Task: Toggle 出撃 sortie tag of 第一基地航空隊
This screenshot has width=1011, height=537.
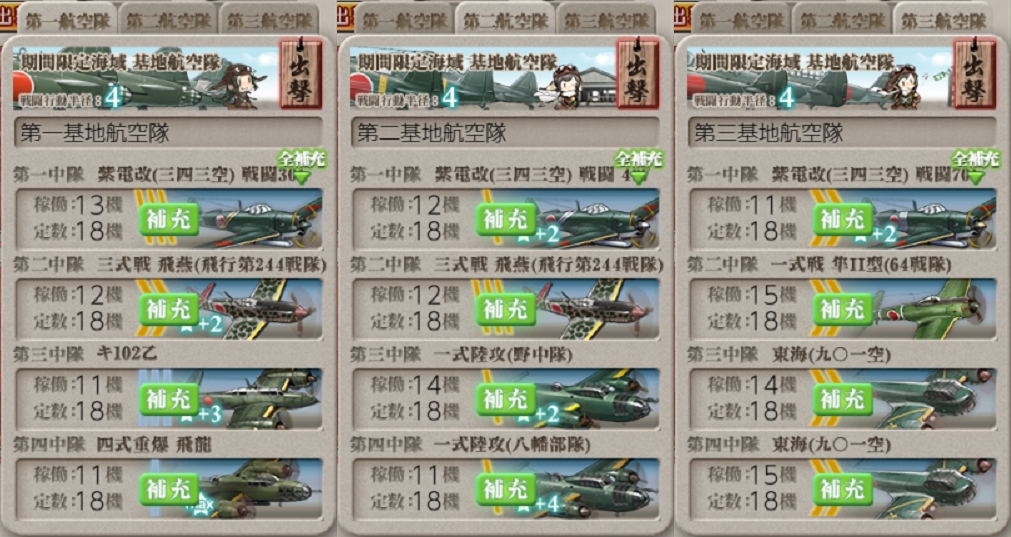Action: click(301, 73)
